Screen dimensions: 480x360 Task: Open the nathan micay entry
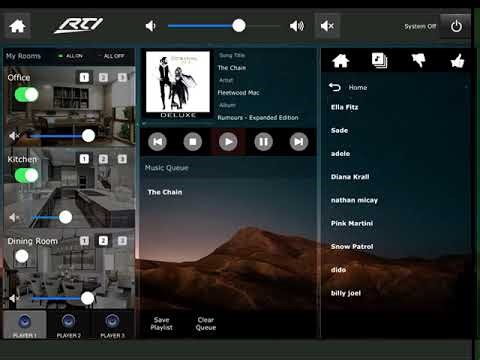[354, 200]
